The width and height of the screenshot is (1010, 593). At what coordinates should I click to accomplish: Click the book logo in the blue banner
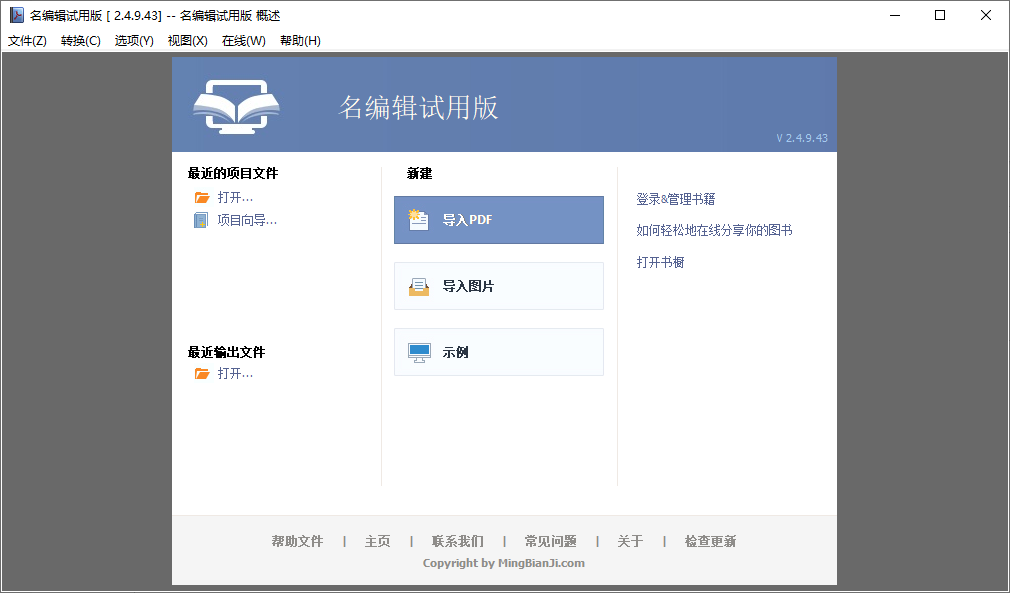pyautogui.click(x=236, y=105)
